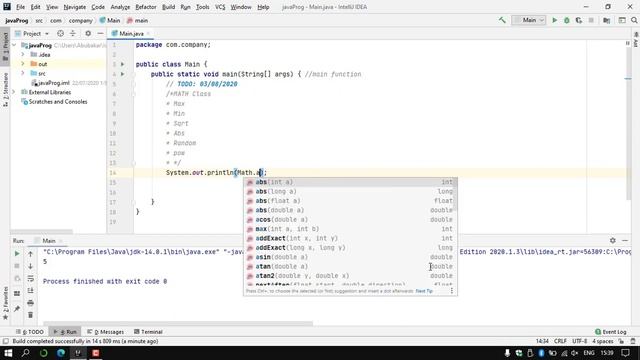Viewport: 640px width, 360px height.
Task: Start debugging with the bug icon
Action: pos(567,20)
